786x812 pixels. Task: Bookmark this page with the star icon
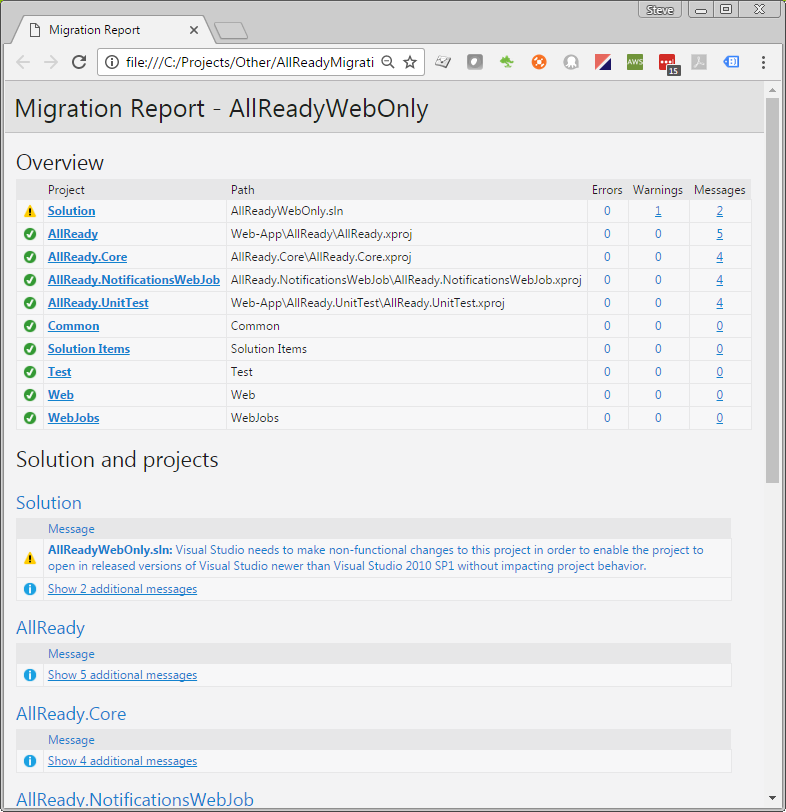[x=410, y=62]
